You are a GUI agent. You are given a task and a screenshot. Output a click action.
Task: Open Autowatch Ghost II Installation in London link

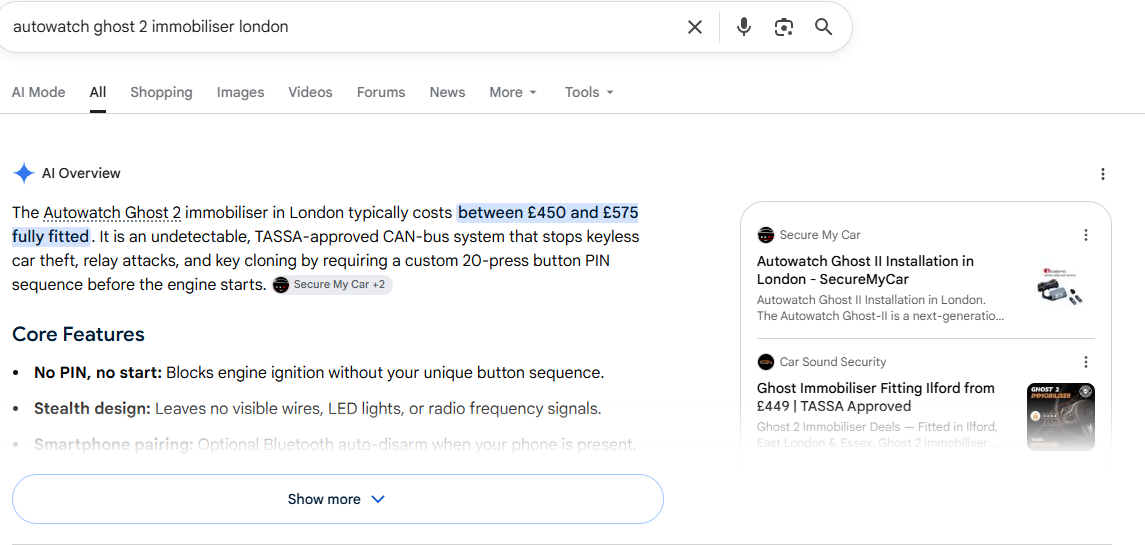pyautogui.click(x=865, y=270)
